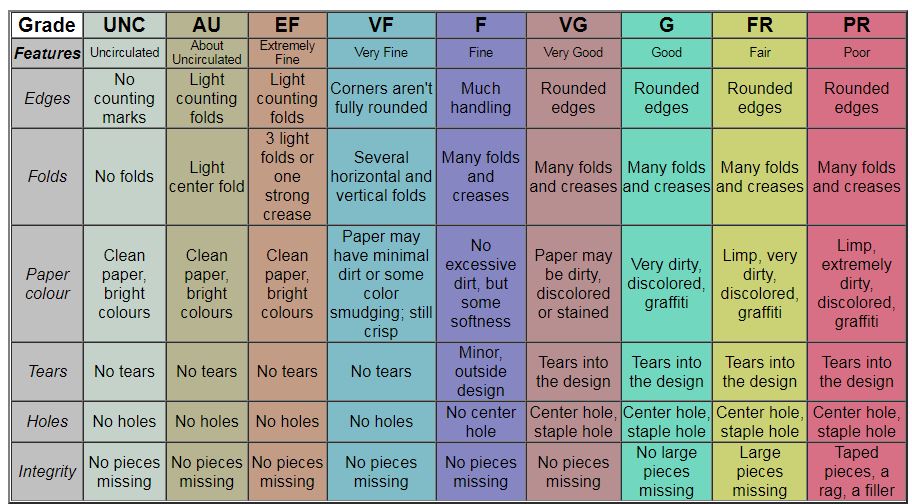Select the VF column header

pyautogui.click(x=381, y=25)
